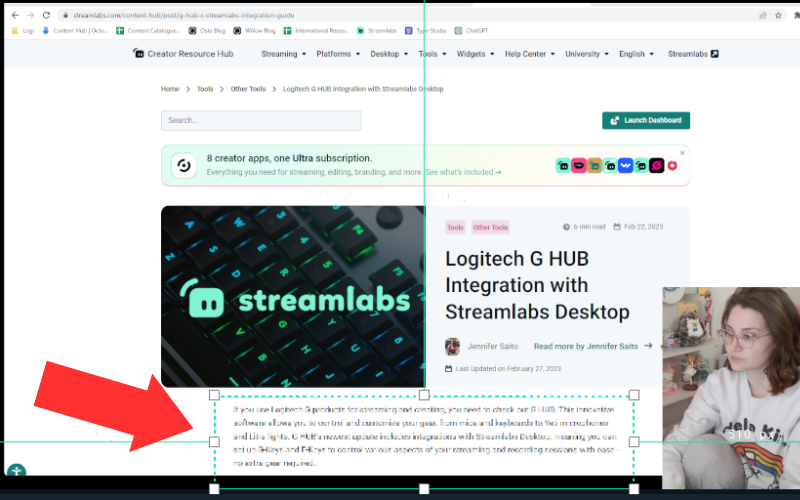Click Read more by Jennifer Saito
800x500 pixels.
click(593, 346)
